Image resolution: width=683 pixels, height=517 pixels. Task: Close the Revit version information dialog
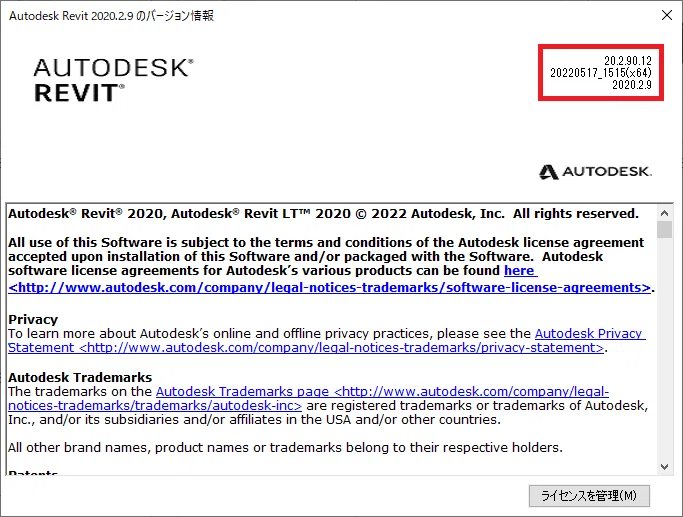tap(666, 15)
